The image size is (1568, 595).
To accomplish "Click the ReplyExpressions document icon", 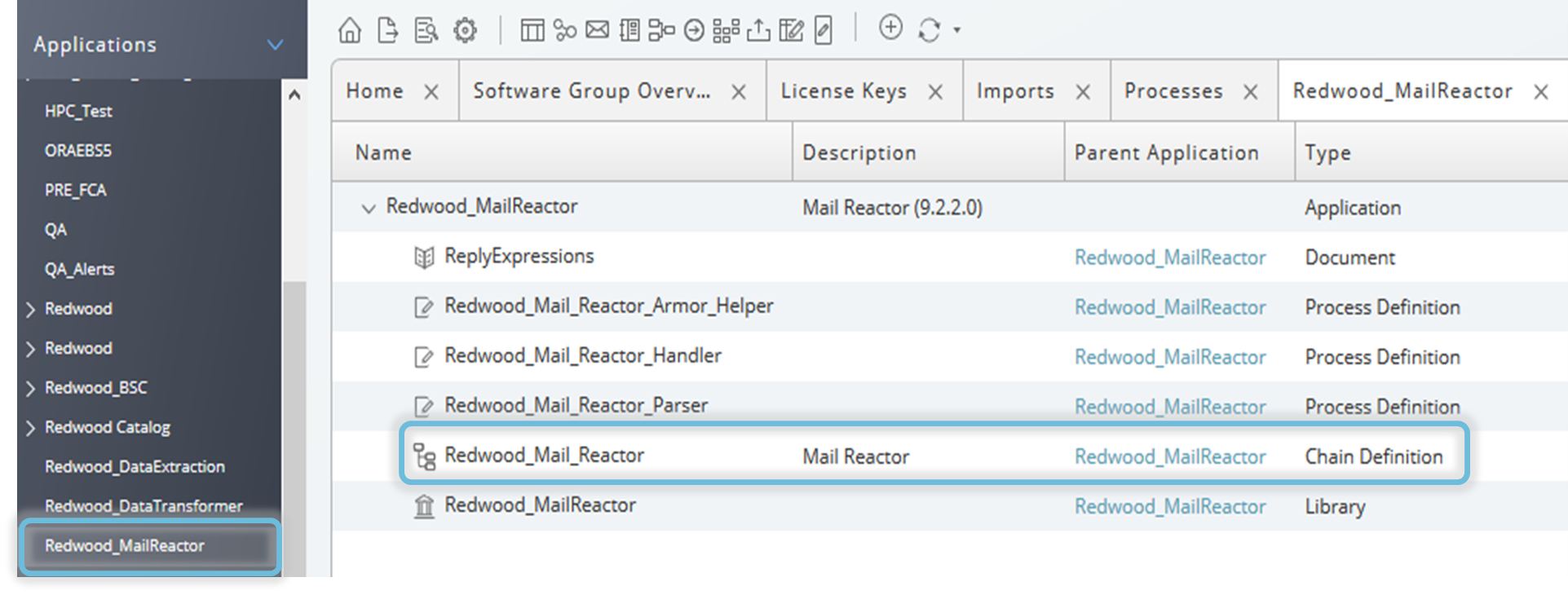I will coord(424,258).
